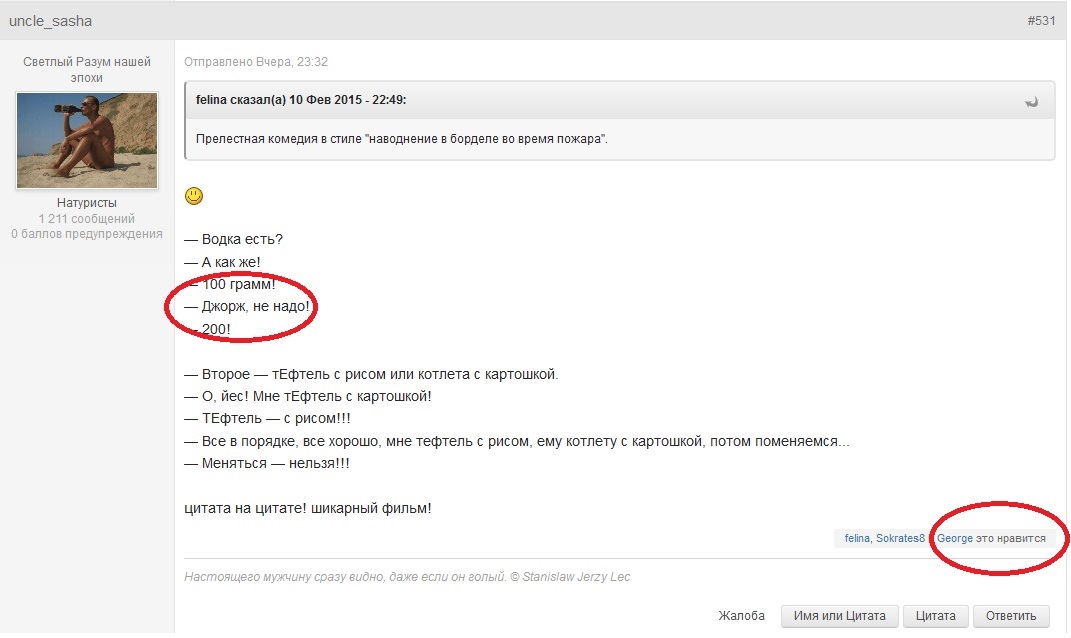Open felina's profile in the likes list

click(857, 538)
